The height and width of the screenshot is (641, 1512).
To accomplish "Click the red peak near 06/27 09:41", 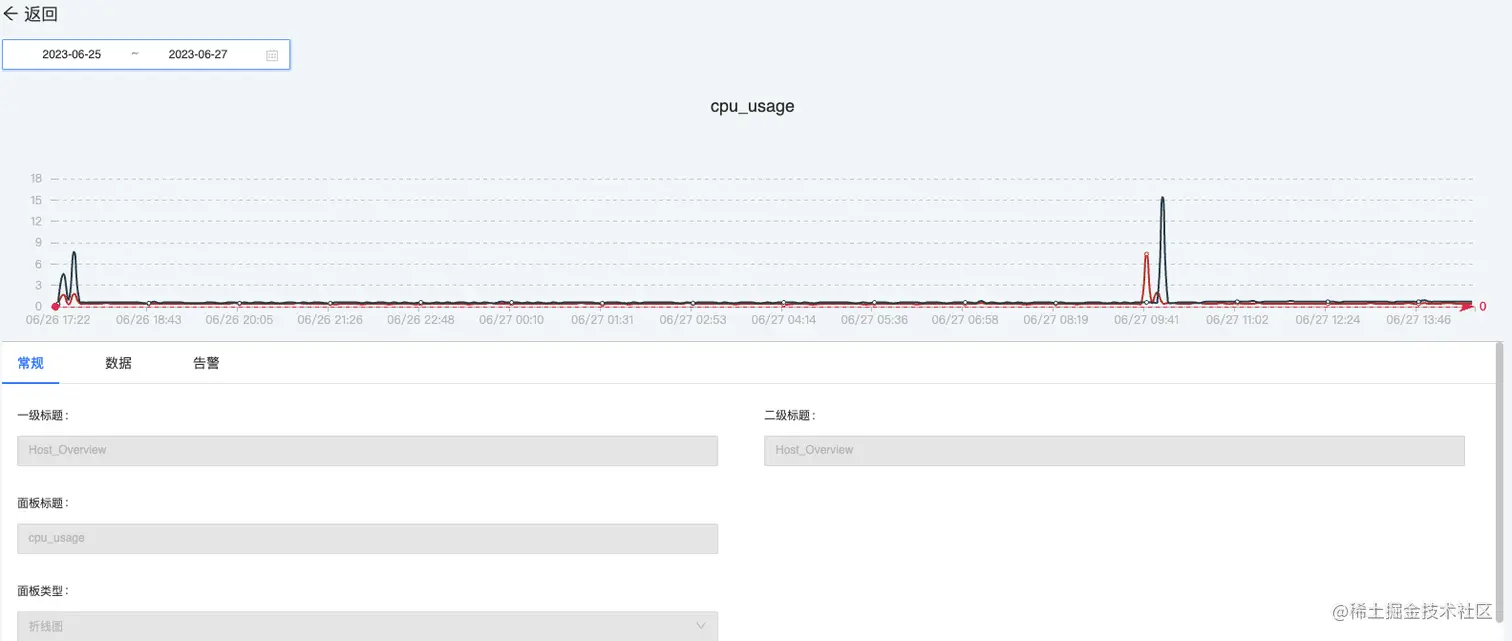I will 1146,255.
